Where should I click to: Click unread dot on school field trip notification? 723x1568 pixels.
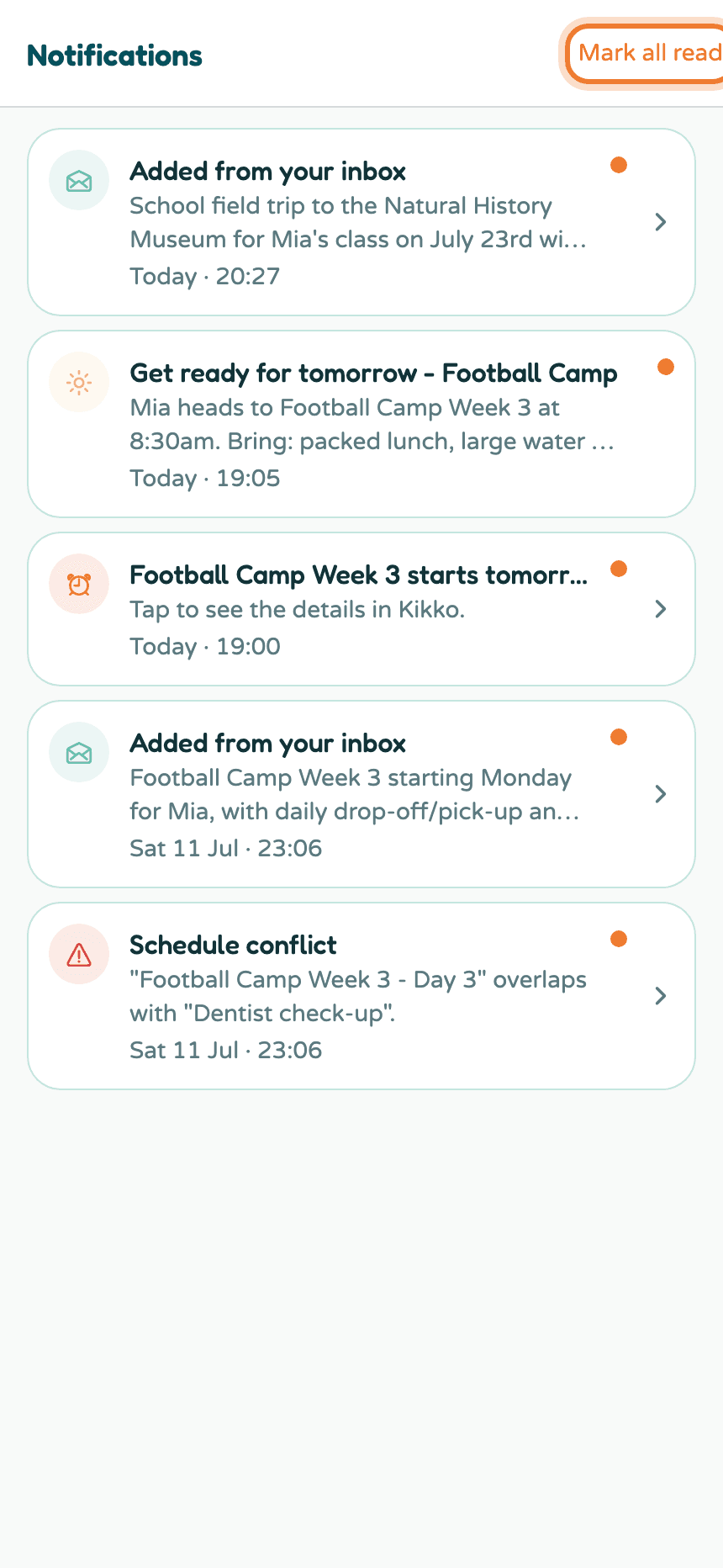point(619,165)
